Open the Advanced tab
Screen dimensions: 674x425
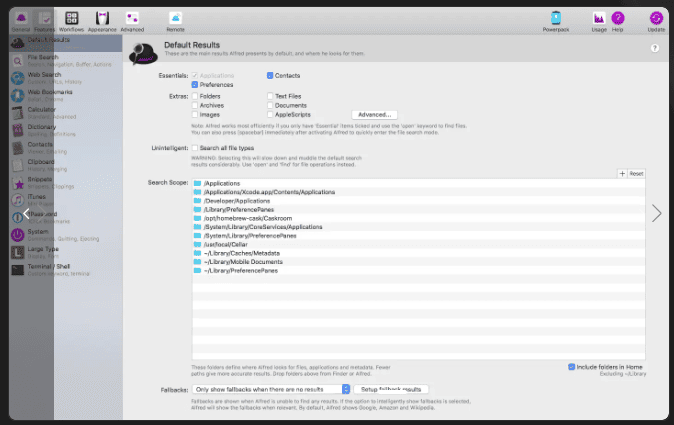coord(132,21)
